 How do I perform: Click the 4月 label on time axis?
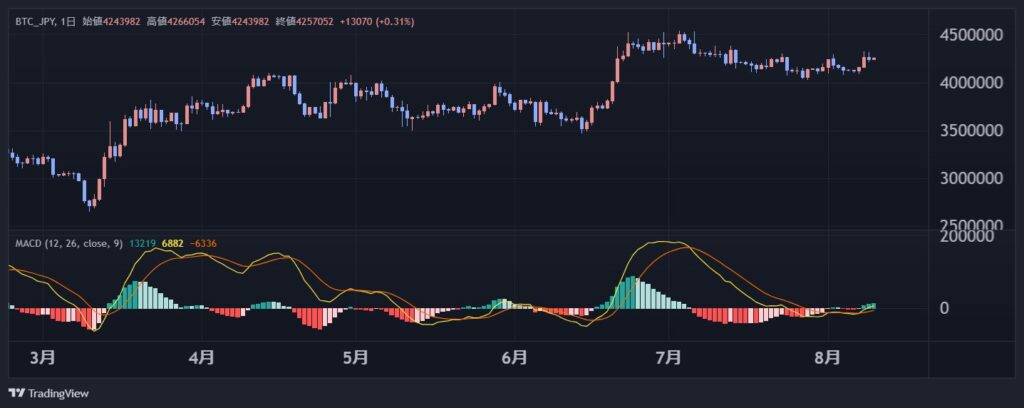click(x=202, y=356)
